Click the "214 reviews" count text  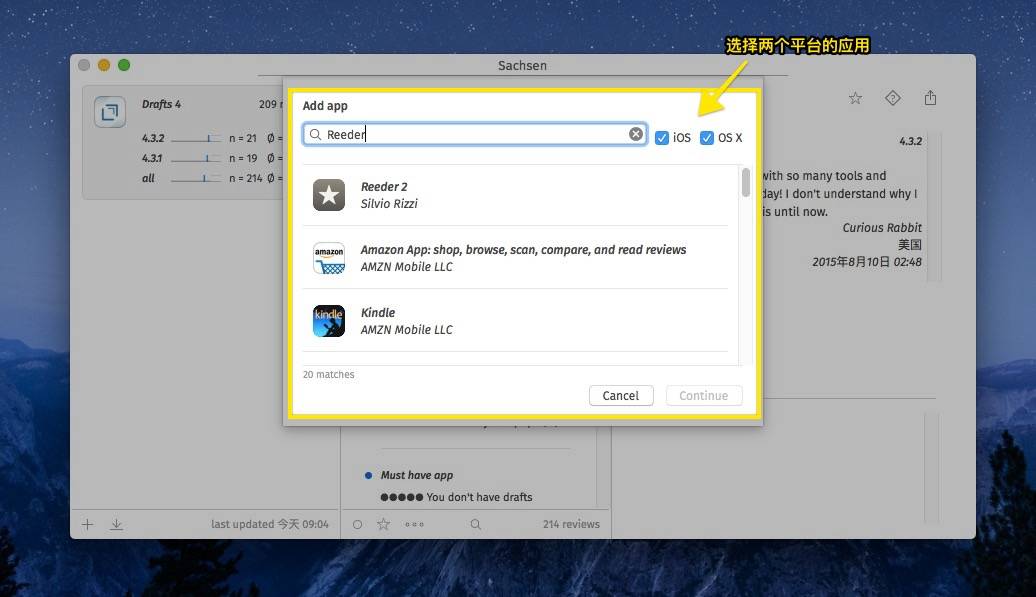pos(572,524)
